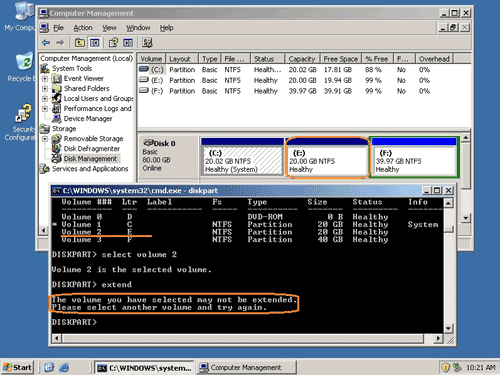Click the Computer Management title bar icon
The width and height of the screenshot is (500, 375).
43,13
